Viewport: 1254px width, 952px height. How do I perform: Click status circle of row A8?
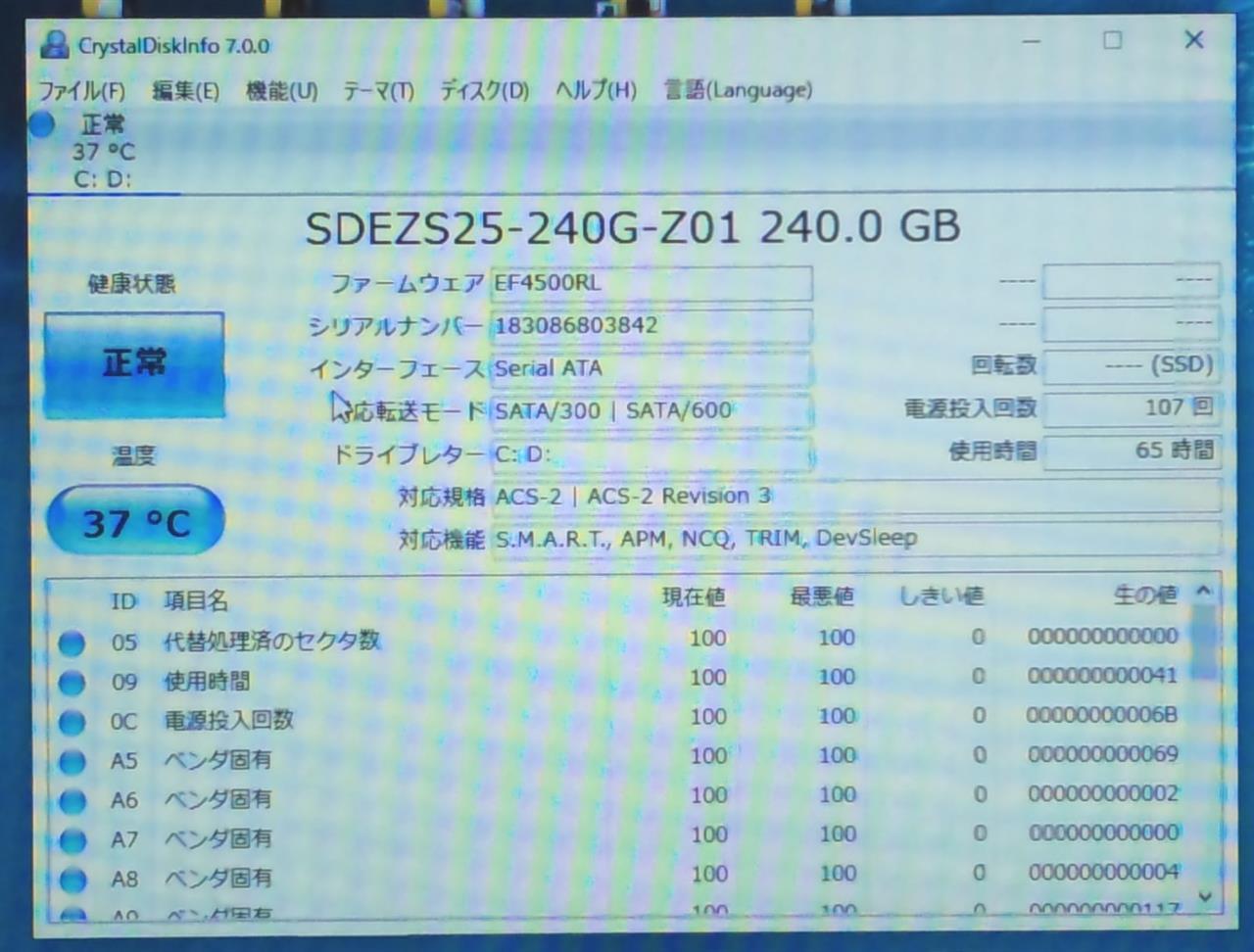point(72,879)
